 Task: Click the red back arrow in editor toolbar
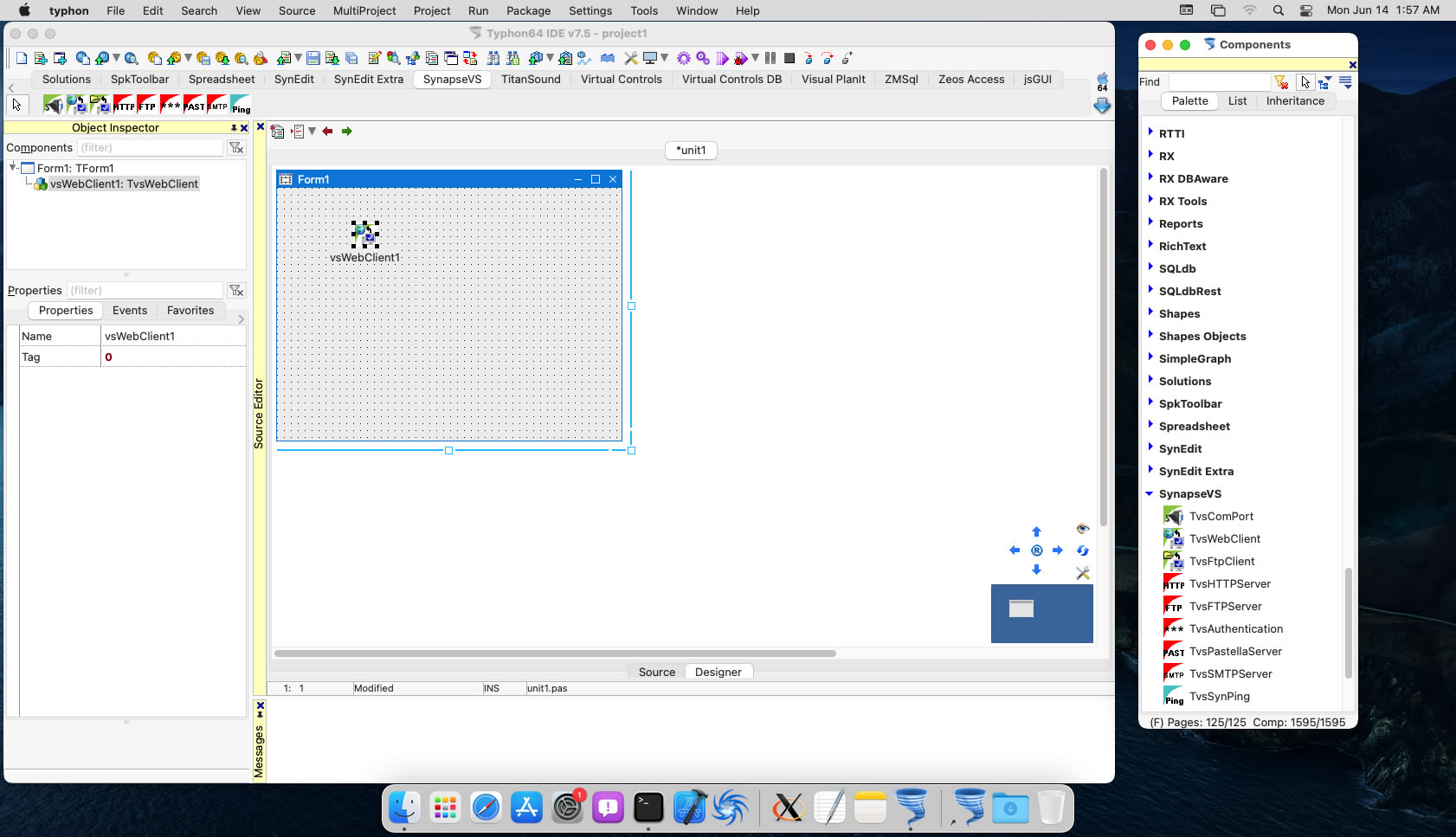[x=327, y=132]
